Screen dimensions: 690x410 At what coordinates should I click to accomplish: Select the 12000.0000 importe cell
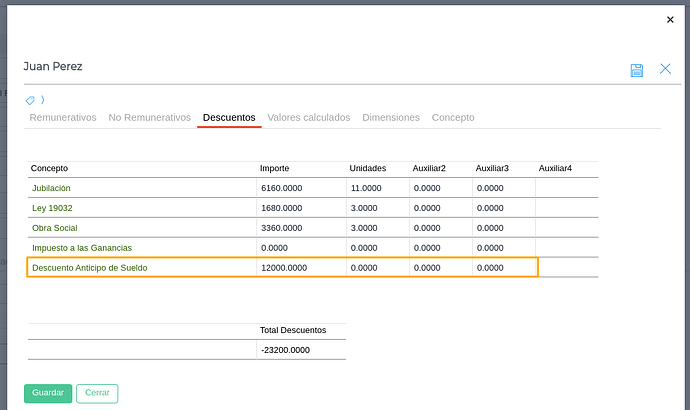[300, 267]
